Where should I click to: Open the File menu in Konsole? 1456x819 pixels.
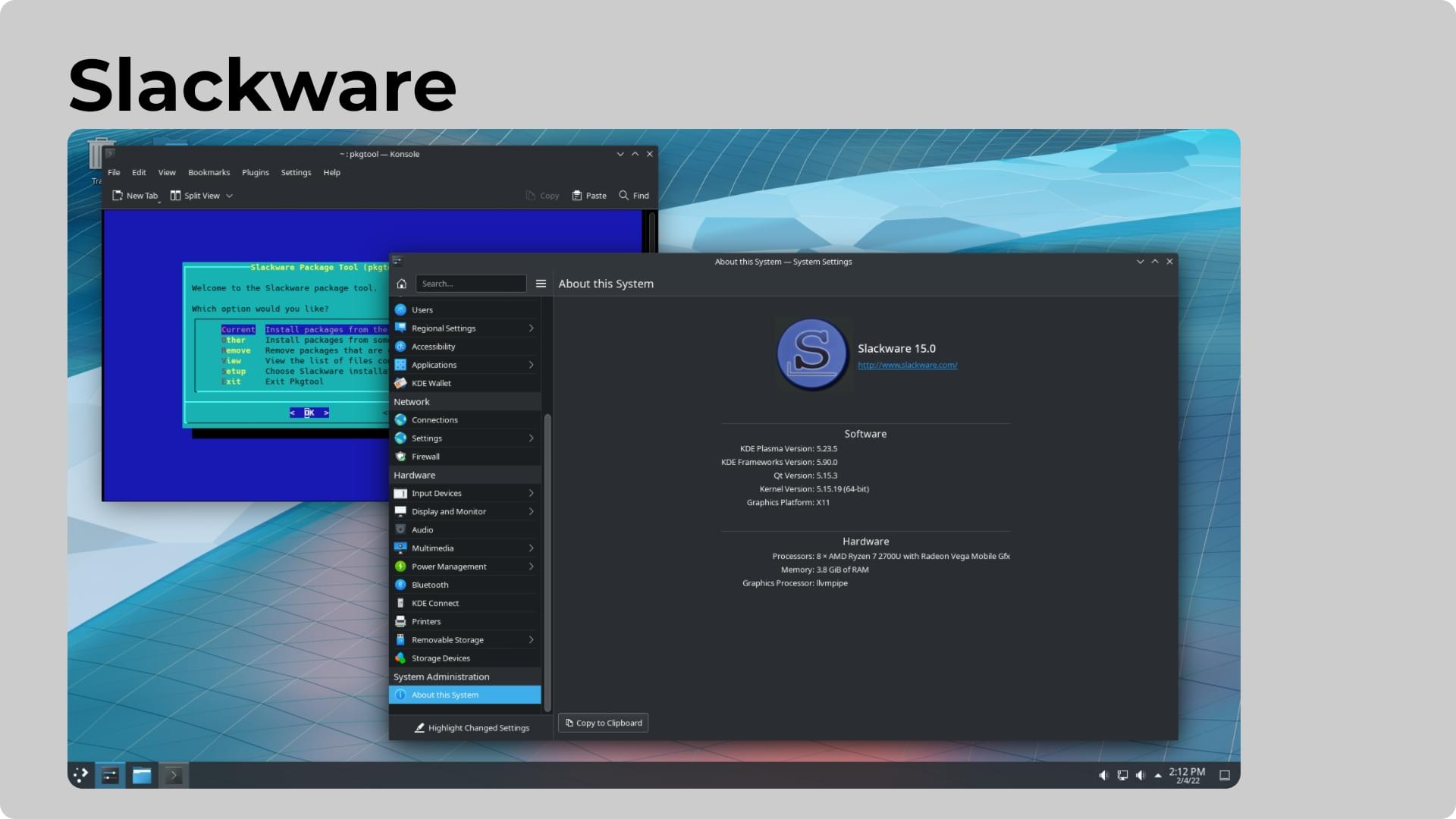tap(114, 172)
